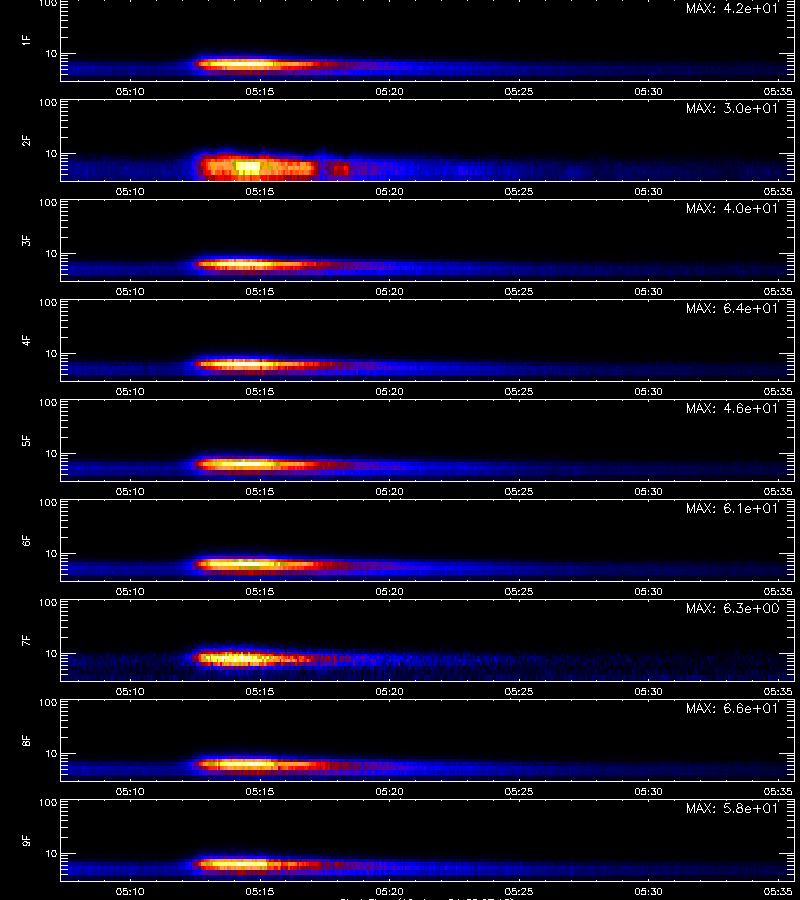Click the 1F panel axis label
800x900 pixels.
click(x=26, y=40)
